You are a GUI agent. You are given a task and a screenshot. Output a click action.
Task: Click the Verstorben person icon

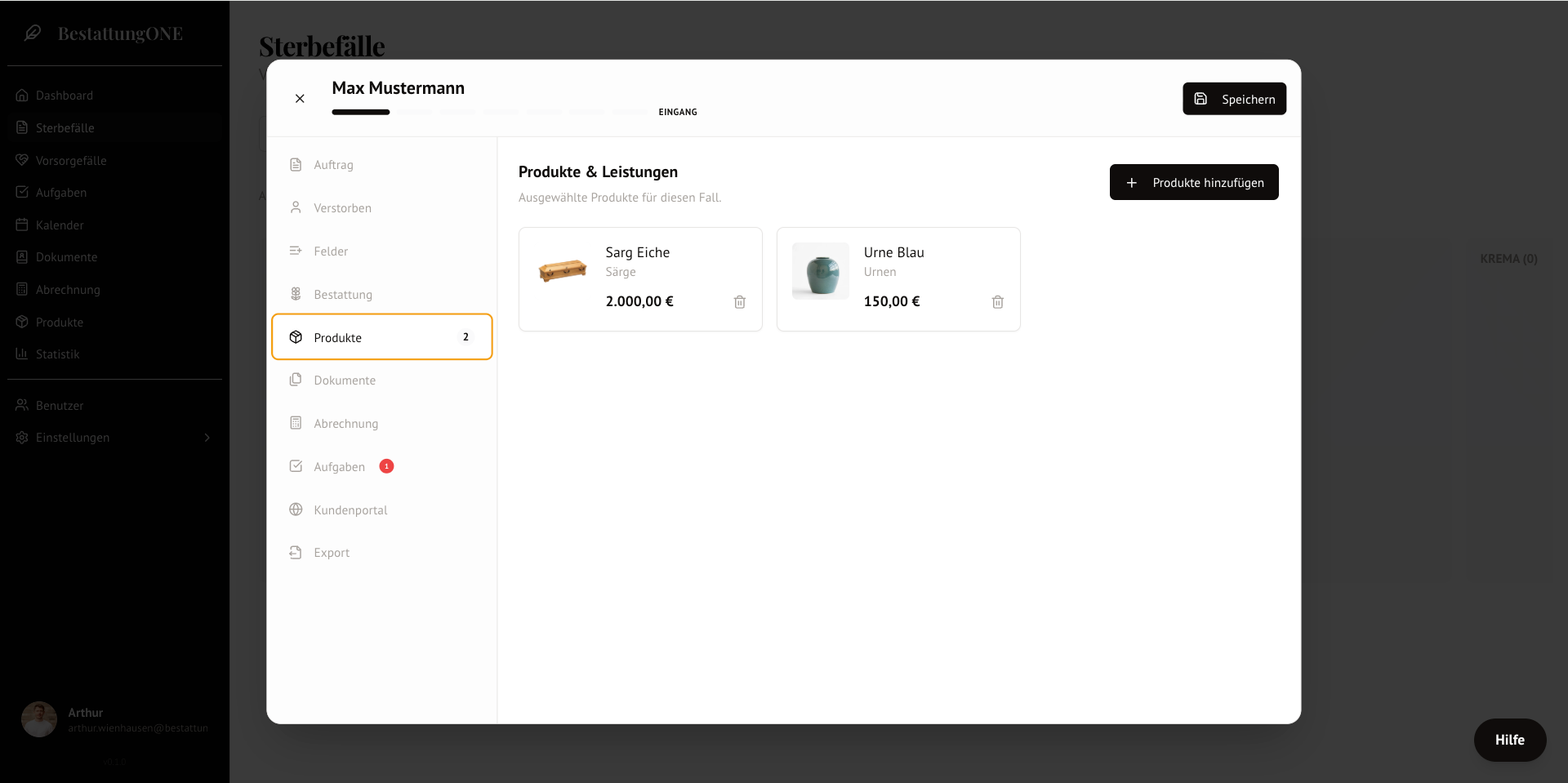pos(296,207)
